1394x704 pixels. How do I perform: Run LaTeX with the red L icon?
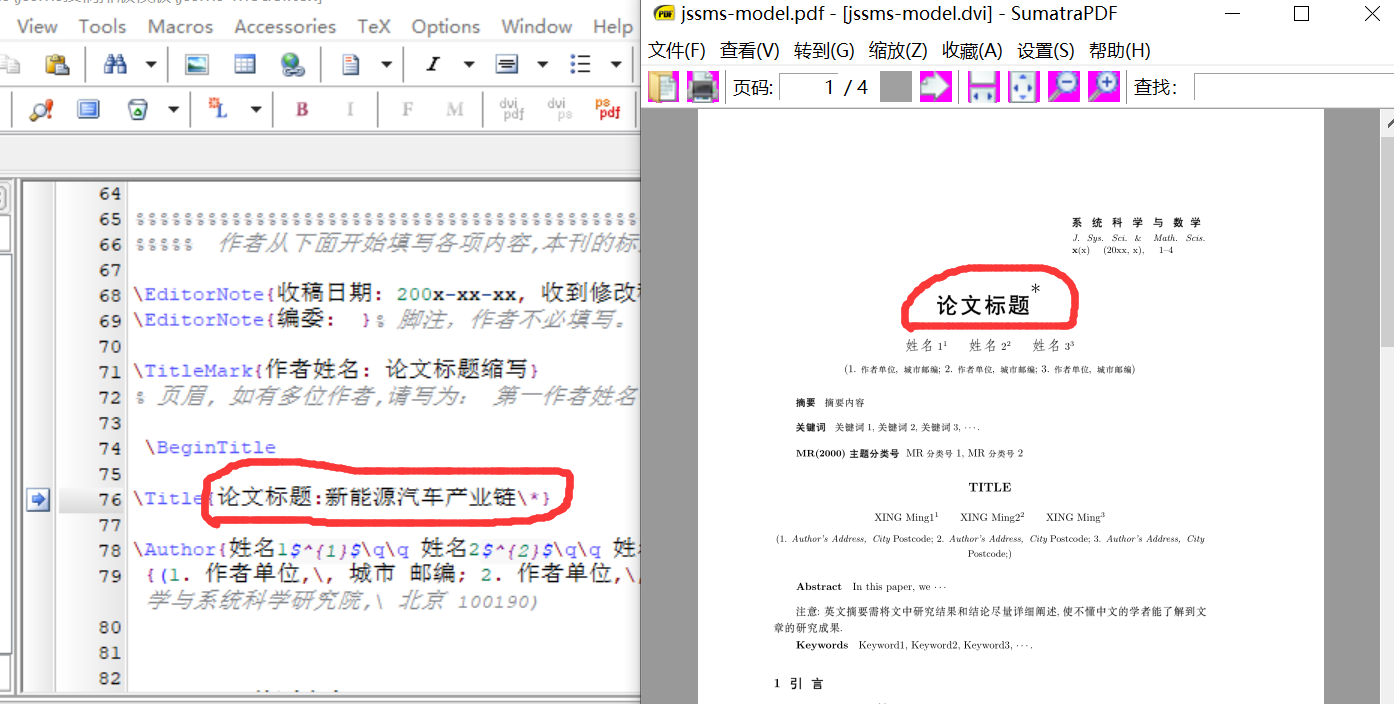coord(218,109)
